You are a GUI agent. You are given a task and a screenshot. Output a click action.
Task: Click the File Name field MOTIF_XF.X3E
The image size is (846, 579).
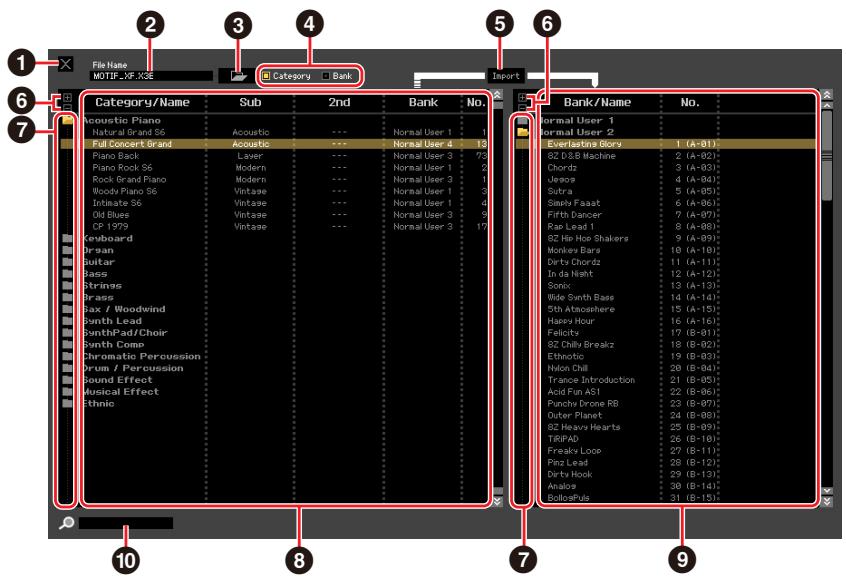[151, 76]
